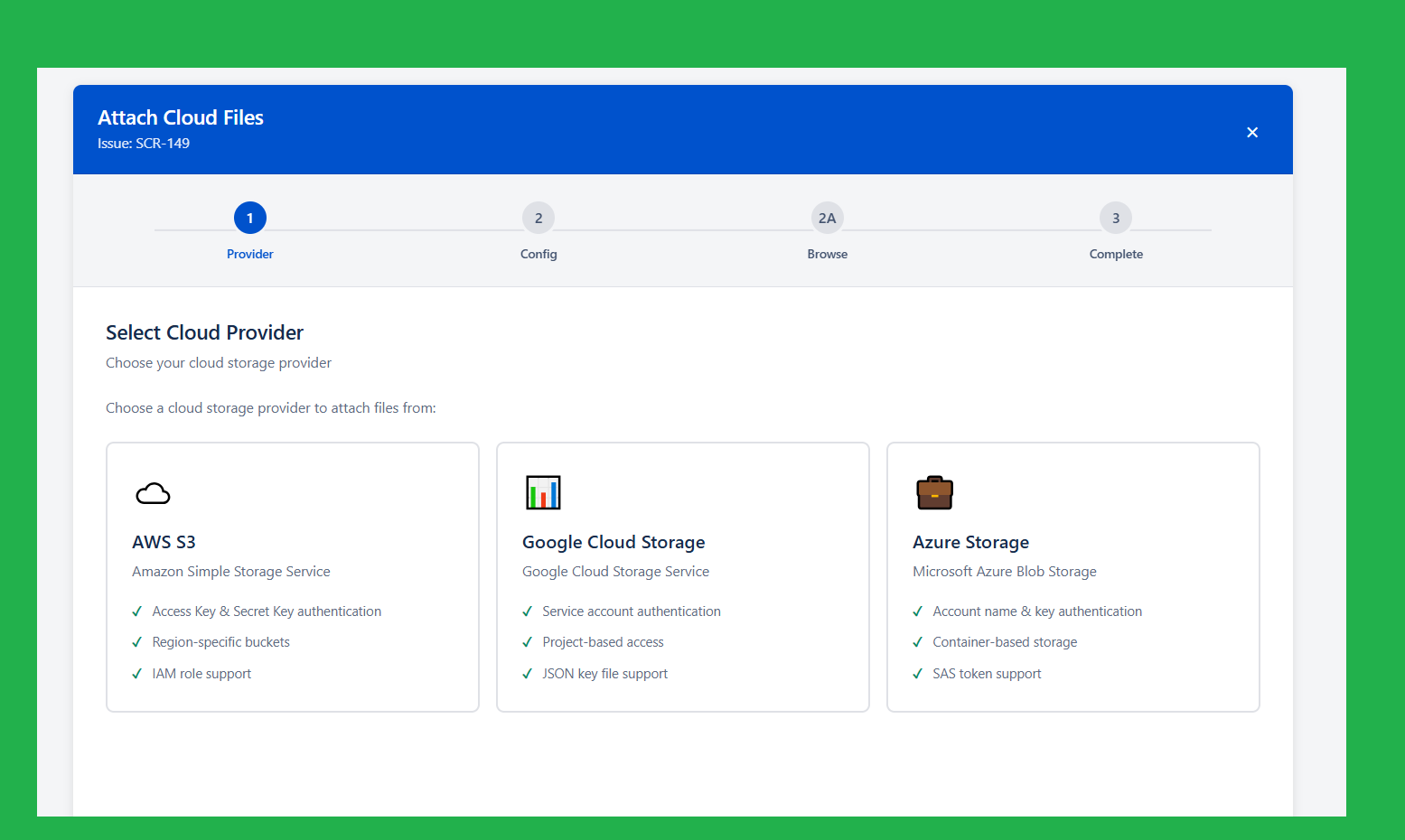1405x840 pixels.
Task: Click the checkmark beside Container-based storage
Action: 918,642
